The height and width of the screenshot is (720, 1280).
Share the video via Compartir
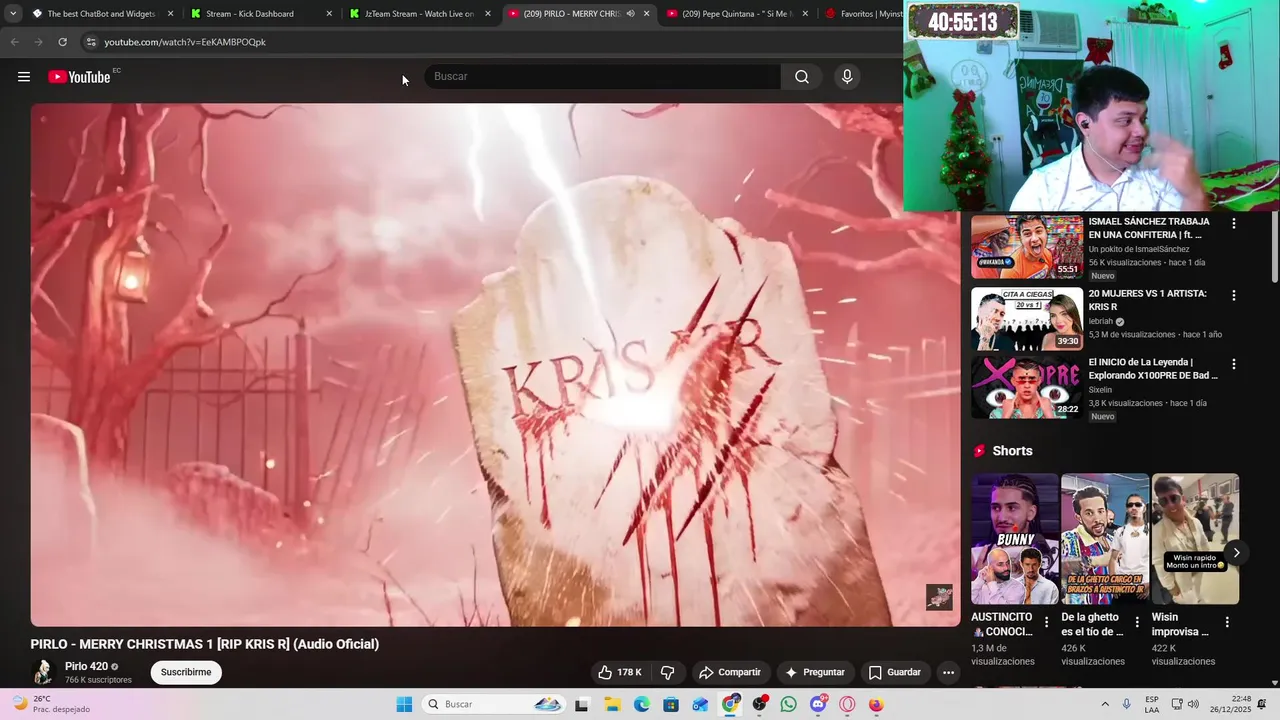[730, 672]
